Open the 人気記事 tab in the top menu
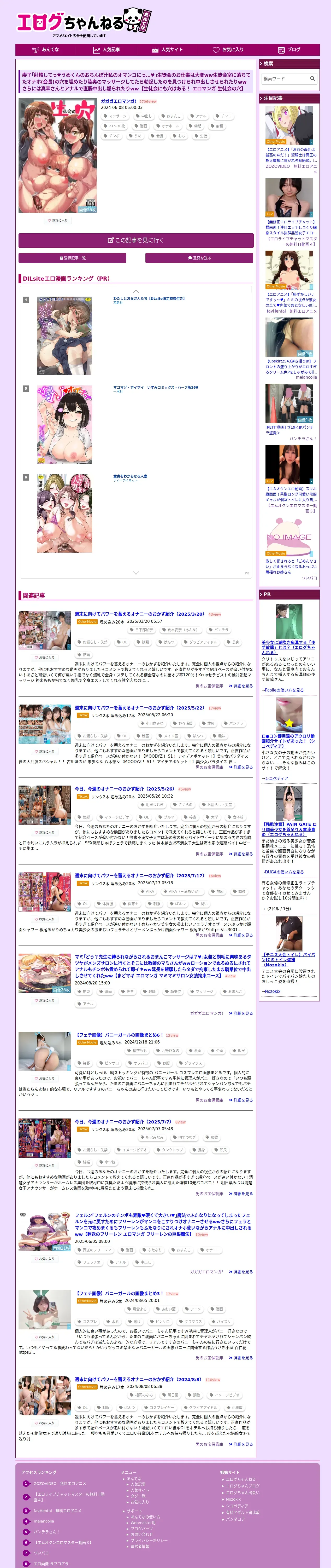Screen dimensions: 331x1568 click(x=107, y=50)
